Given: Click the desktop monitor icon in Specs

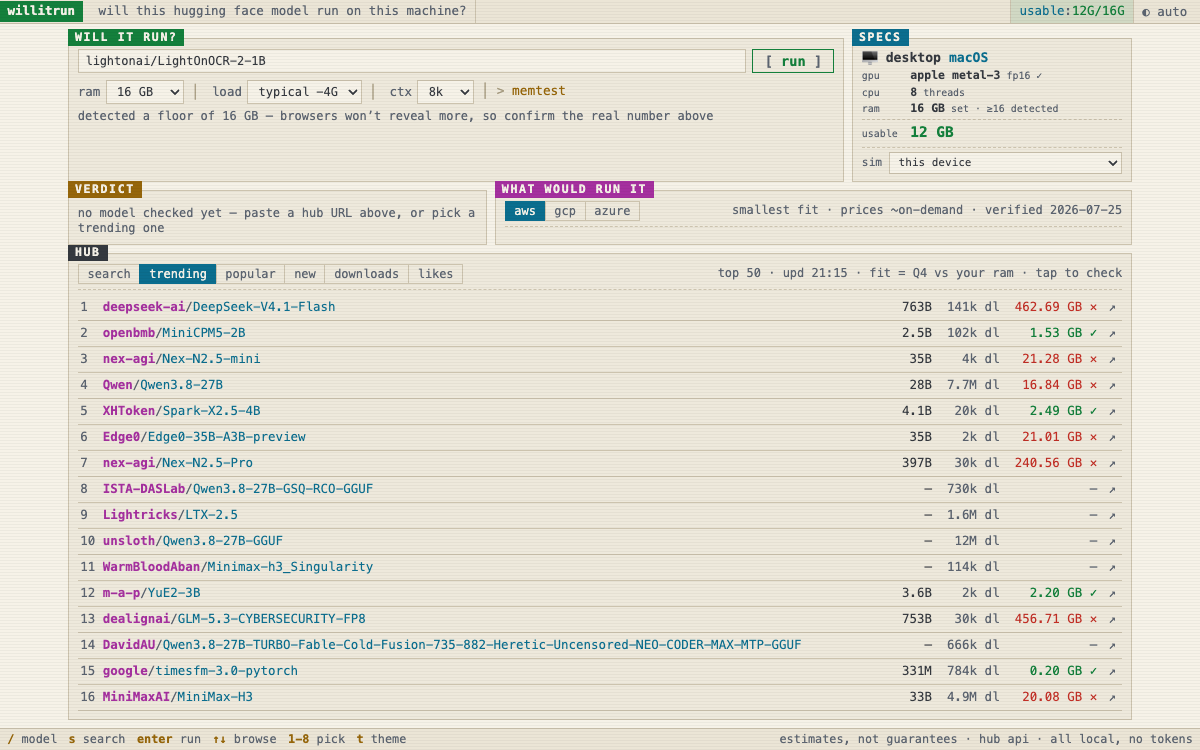Looking at the screenshot, I should 870,58.
